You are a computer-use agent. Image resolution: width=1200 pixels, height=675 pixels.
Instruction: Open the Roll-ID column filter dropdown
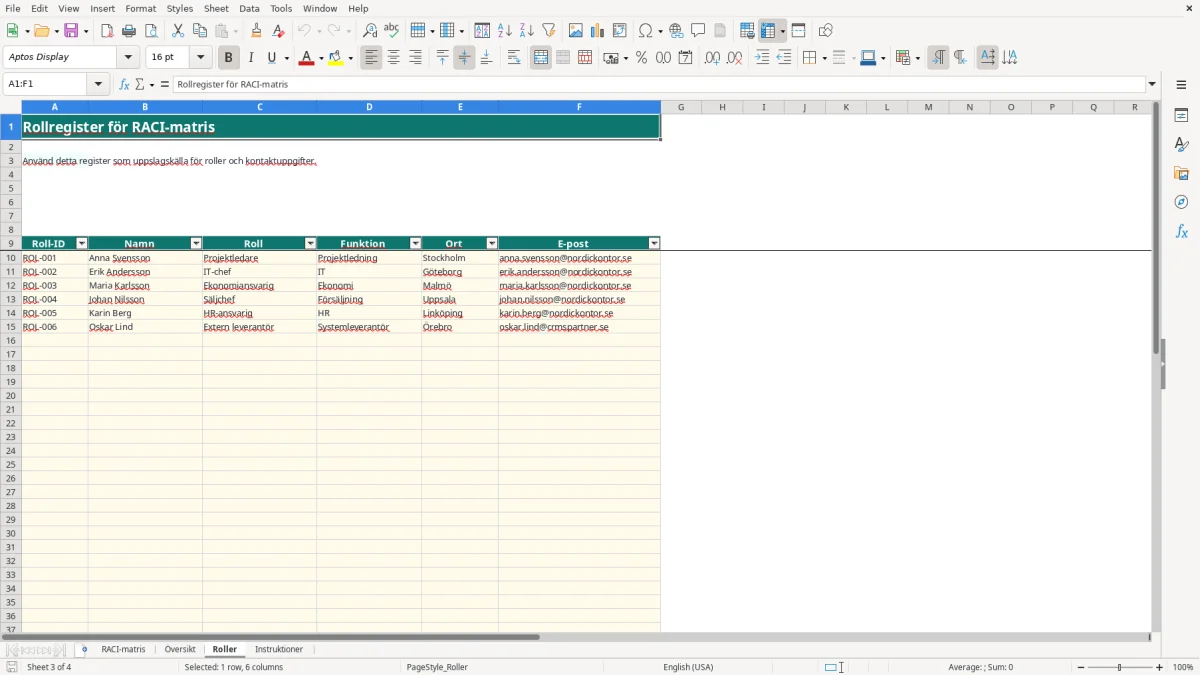coord(82,243)
